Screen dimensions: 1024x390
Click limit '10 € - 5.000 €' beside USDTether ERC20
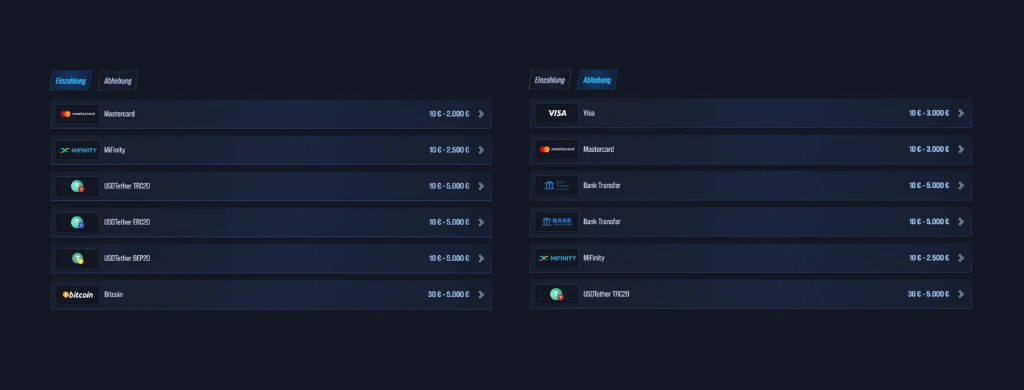coord(449,222)
